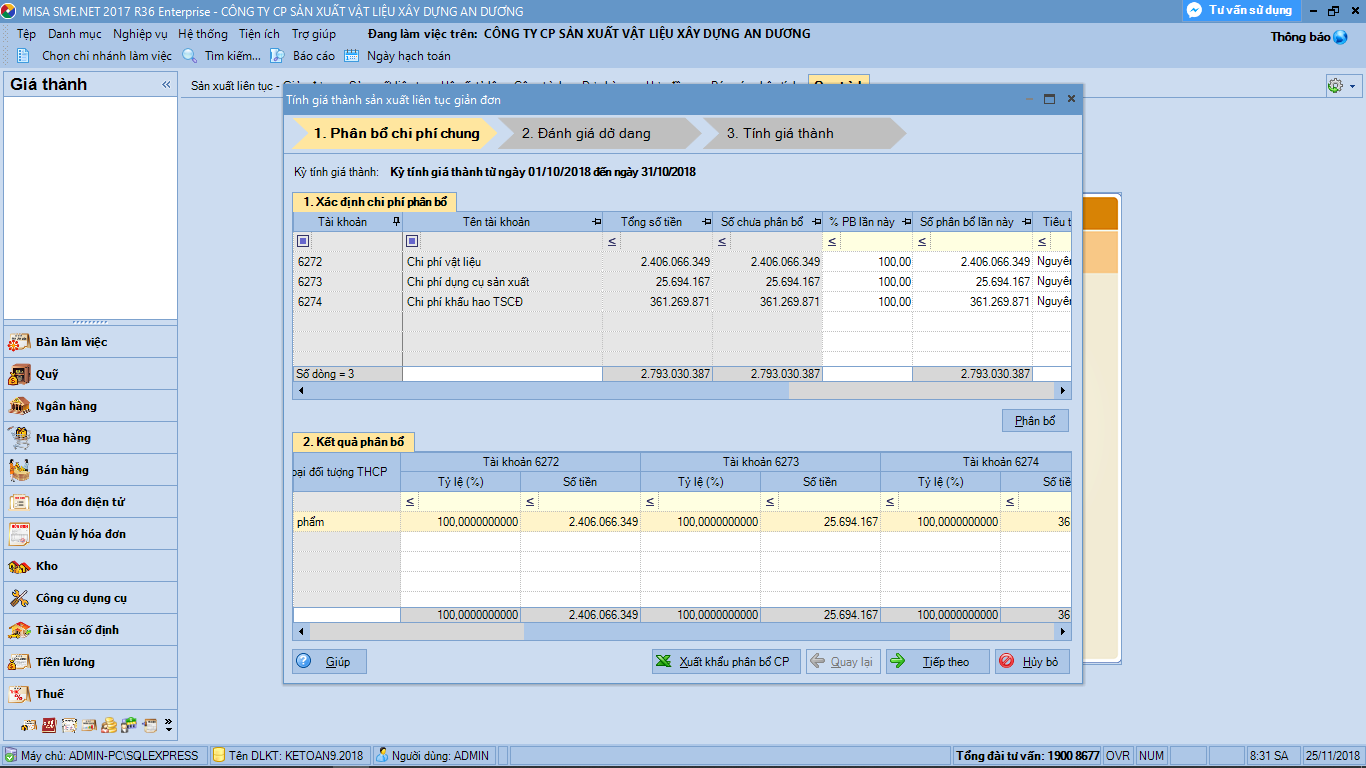The width and height of the screenshot is (1366, 768).
Task: Open filter operator for Tên tài khoản column
Action: point(412,242)
